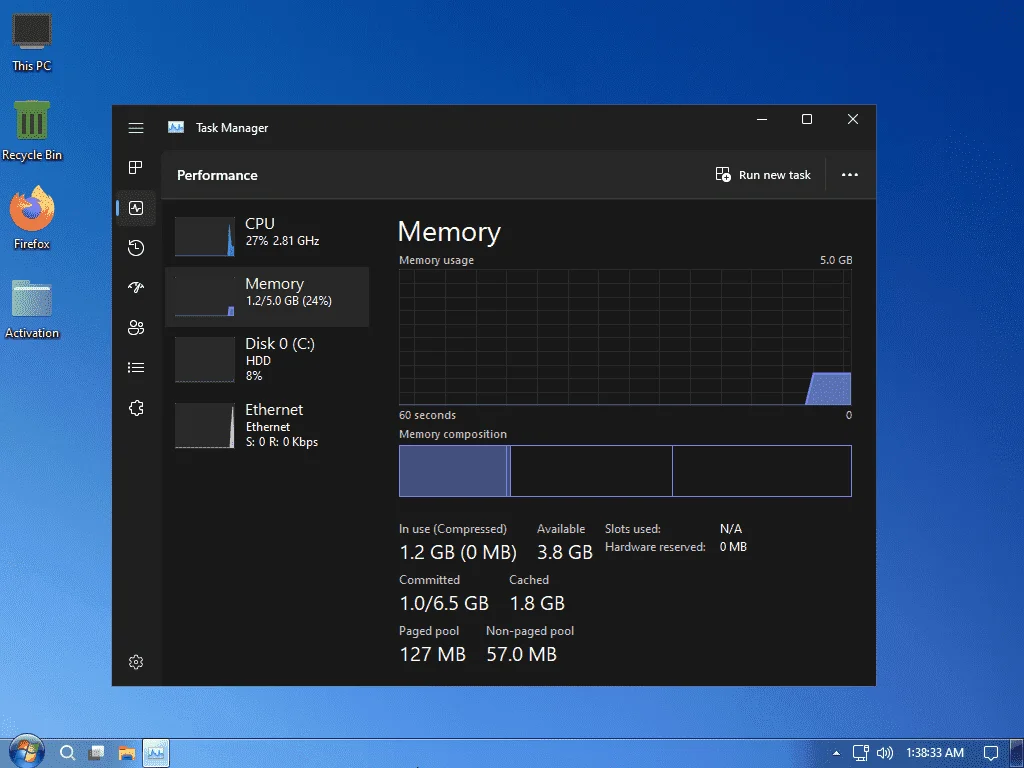Click the Ethernet mini throughput graph thumbnail
Viewport: 1024px width, 768px height.
tap(204, 426)
